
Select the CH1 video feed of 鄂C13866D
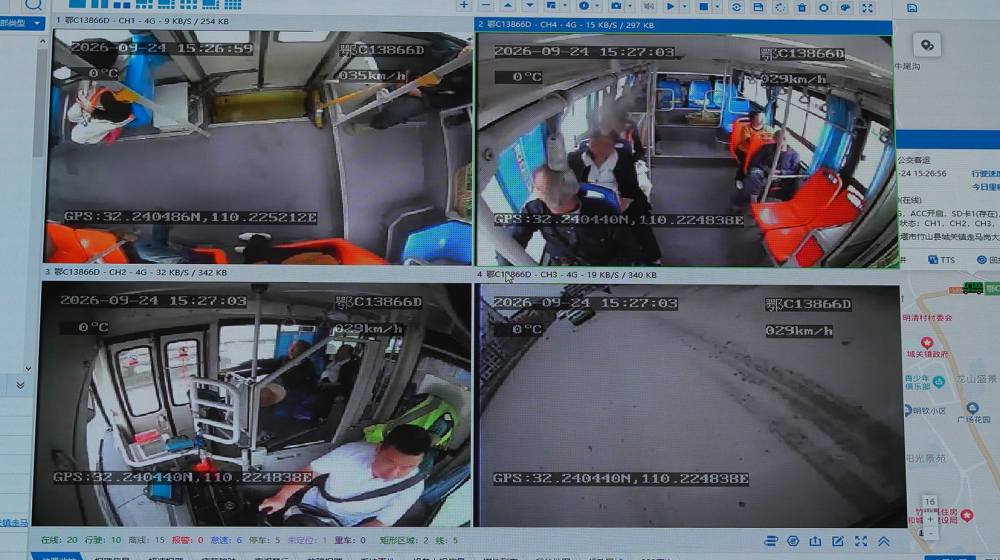coord(259,147)
